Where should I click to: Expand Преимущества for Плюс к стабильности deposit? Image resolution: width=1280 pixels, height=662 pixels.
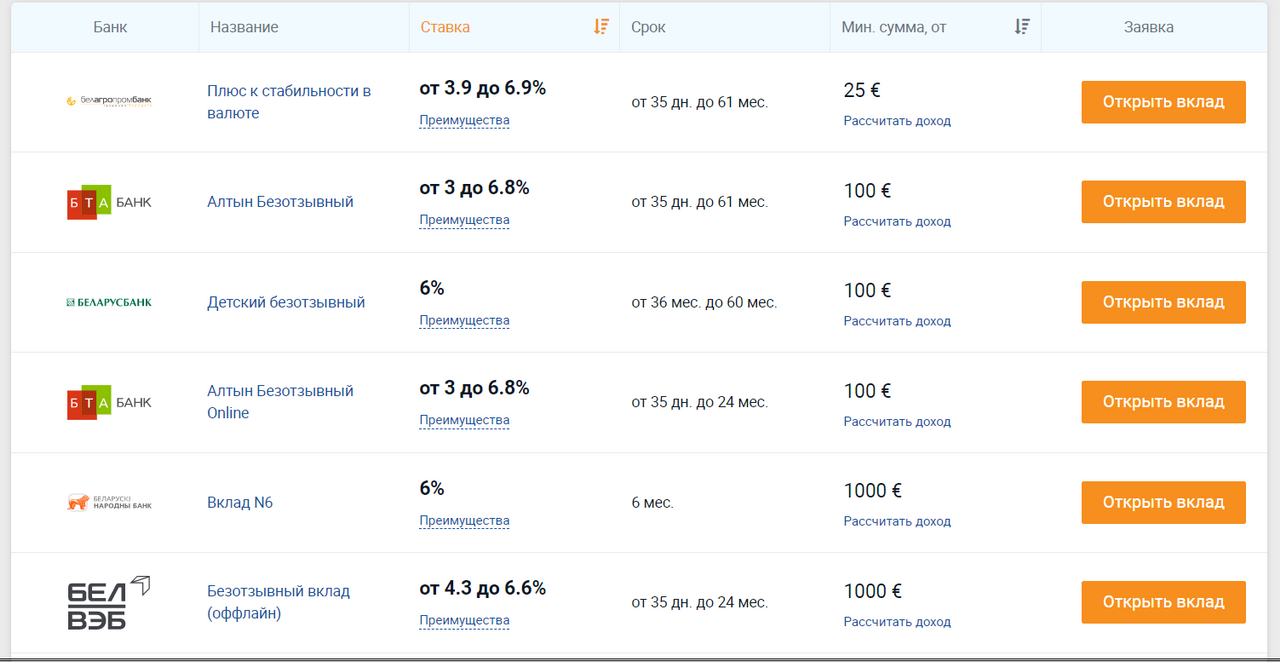(x=464, y=121)
